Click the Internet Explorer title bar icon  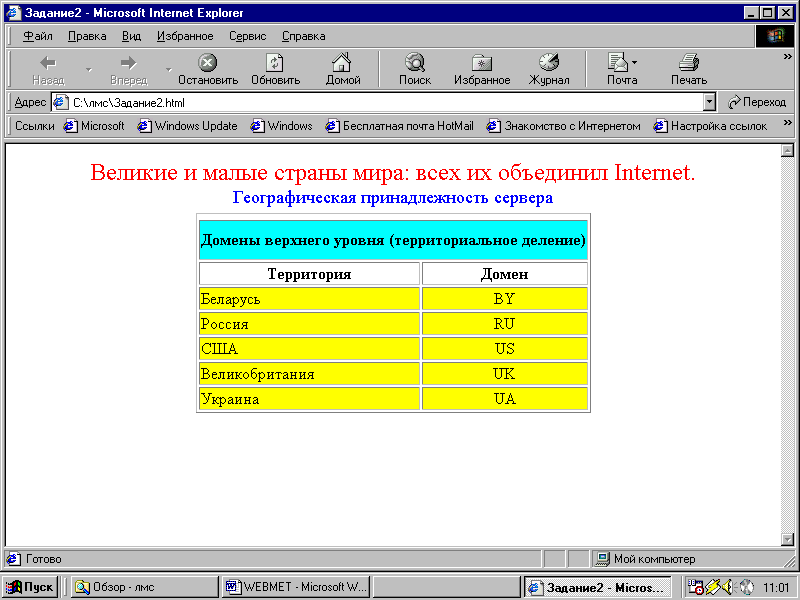coord(12,13)
